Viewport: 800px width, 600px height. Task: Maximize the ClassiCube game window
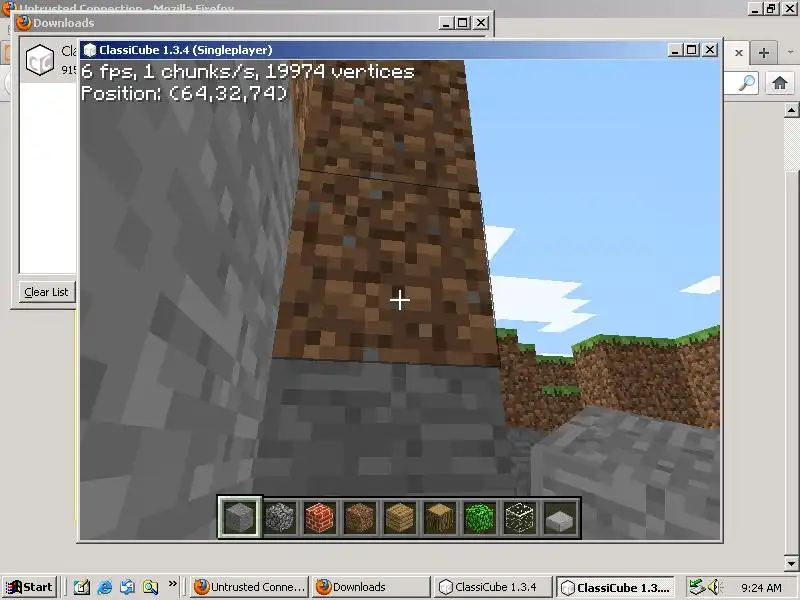(x=692, y=50)
